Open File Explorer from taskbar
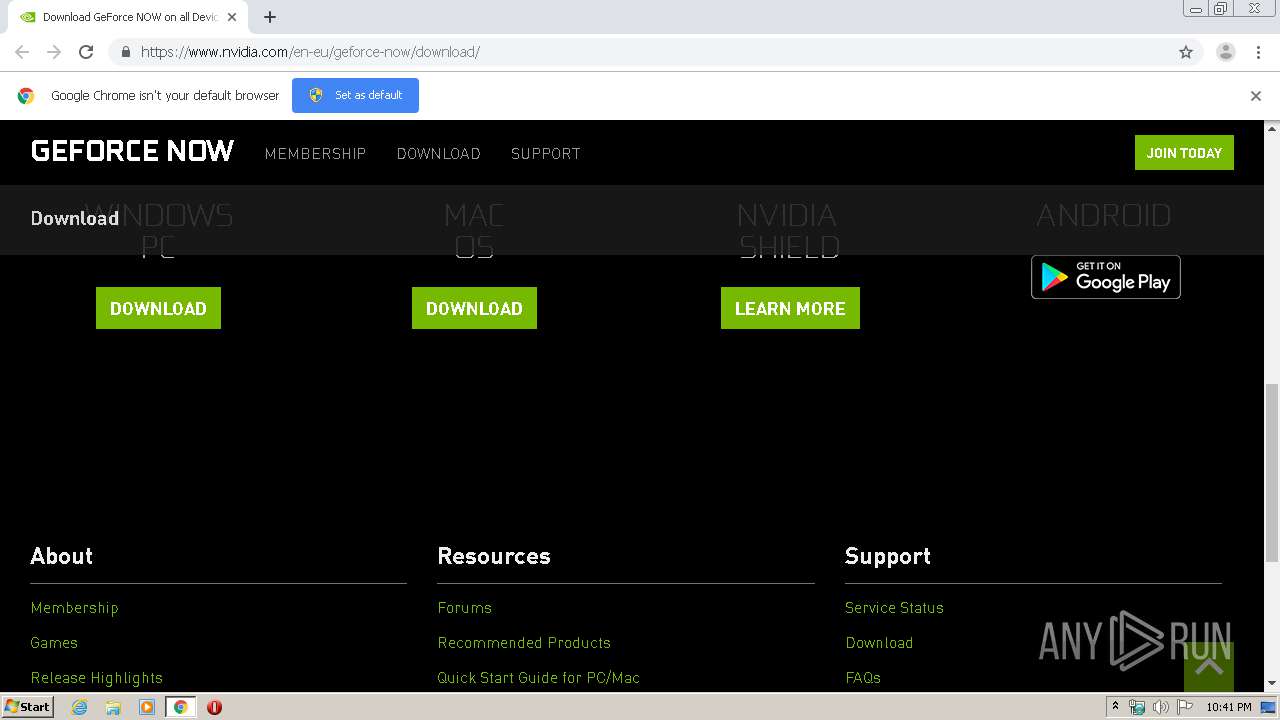The image size is (1280, 720). [113, 707]
